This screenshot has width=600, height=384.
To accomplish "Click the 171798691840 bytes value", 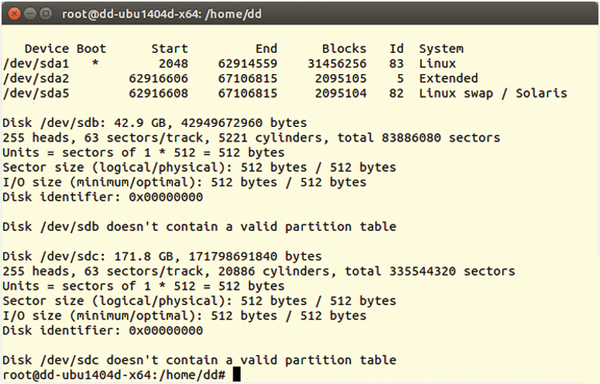I will [255, 256].
